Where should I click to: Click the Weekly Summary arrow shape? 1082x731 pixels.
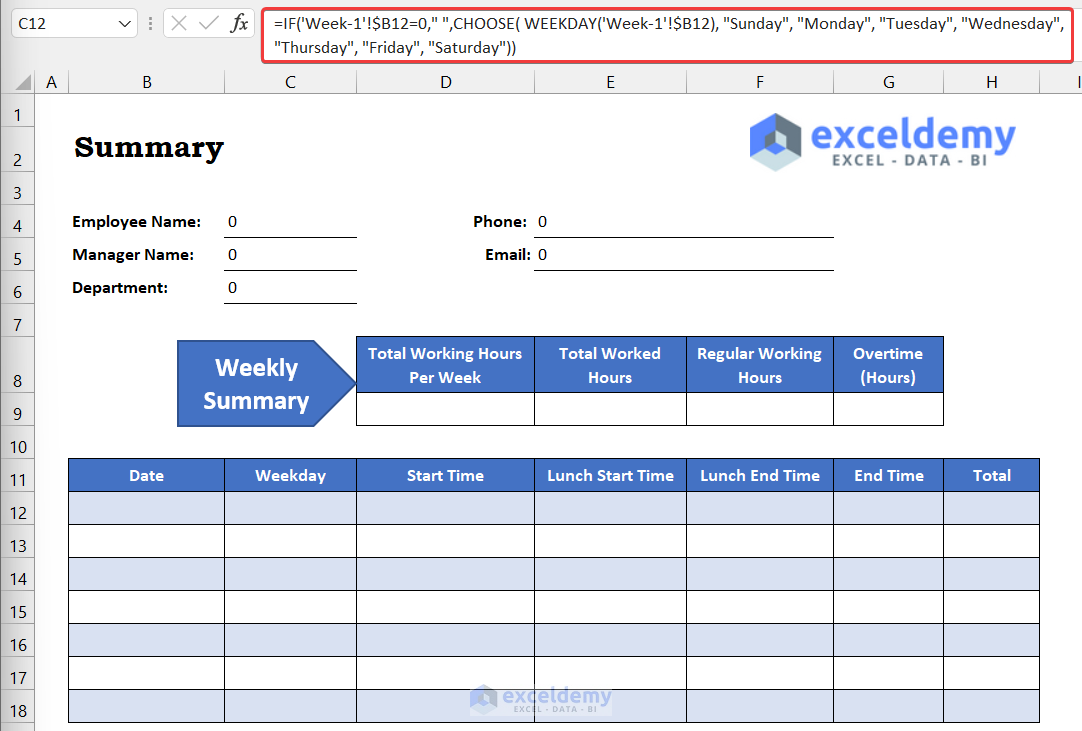[266, 383]
